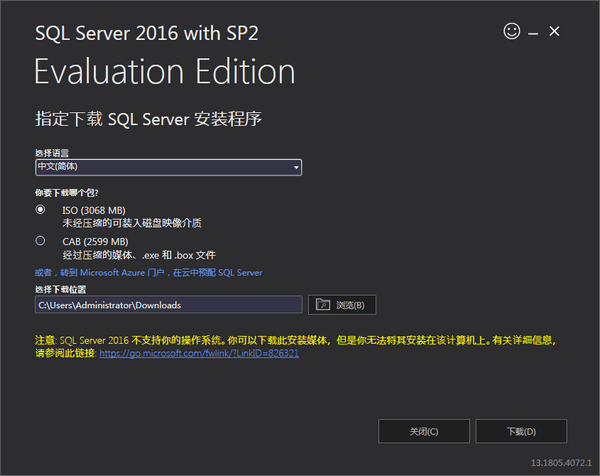Screen dimensions: 600x476
Task: Click the CAB (2599 MB) label text
Action: pyautogui.click(x=95, y=242)
